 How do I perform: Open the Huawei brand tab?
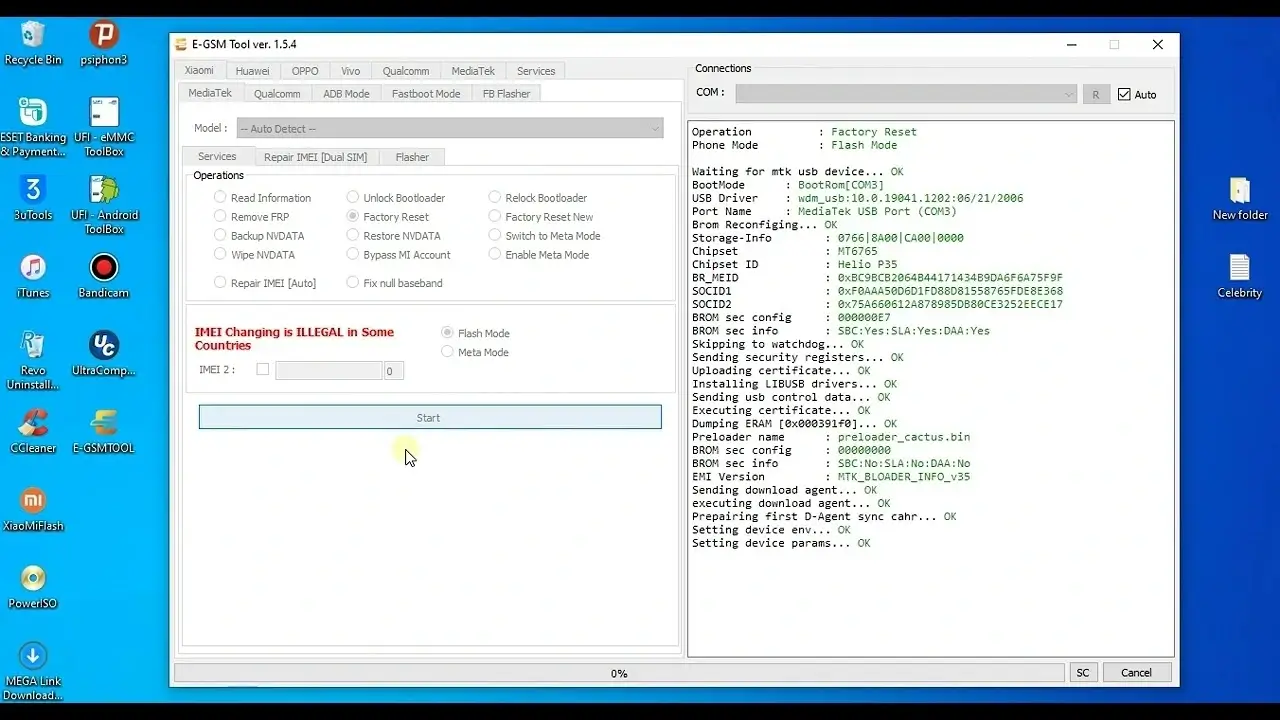(252, 71)
